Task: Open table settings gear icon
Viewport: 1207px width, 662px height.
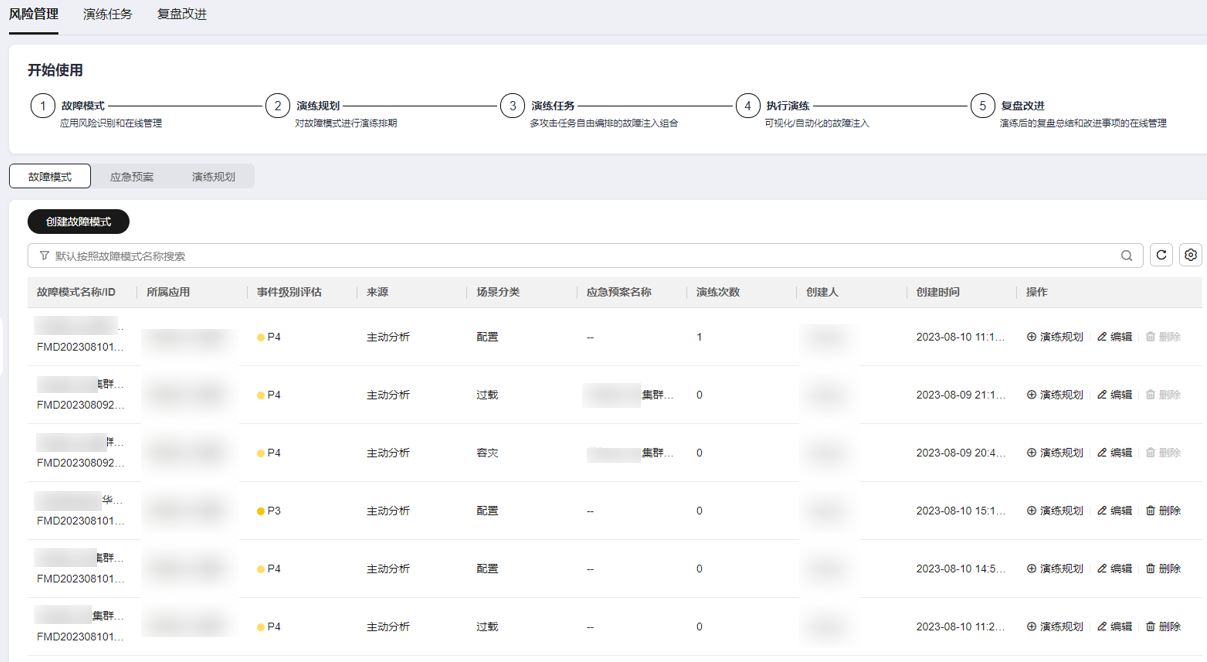Action: (1190, 255)
